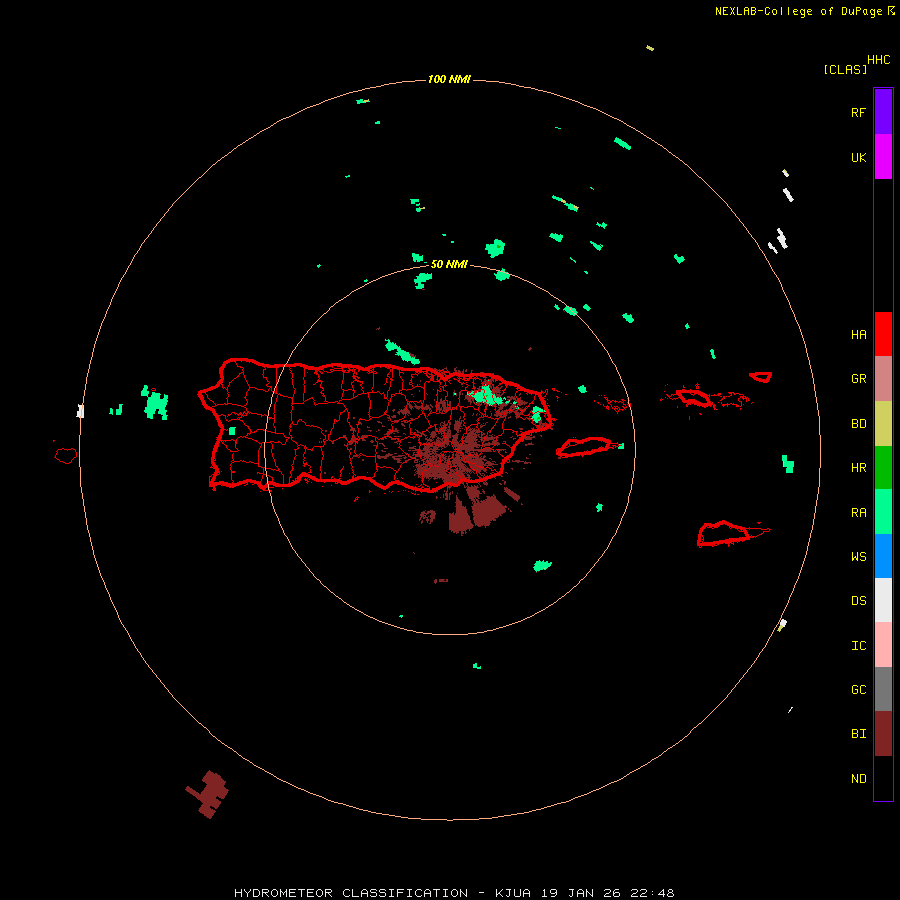Pick the HR dark green legend swatch
900x900 pixels.
click(883, 468)
